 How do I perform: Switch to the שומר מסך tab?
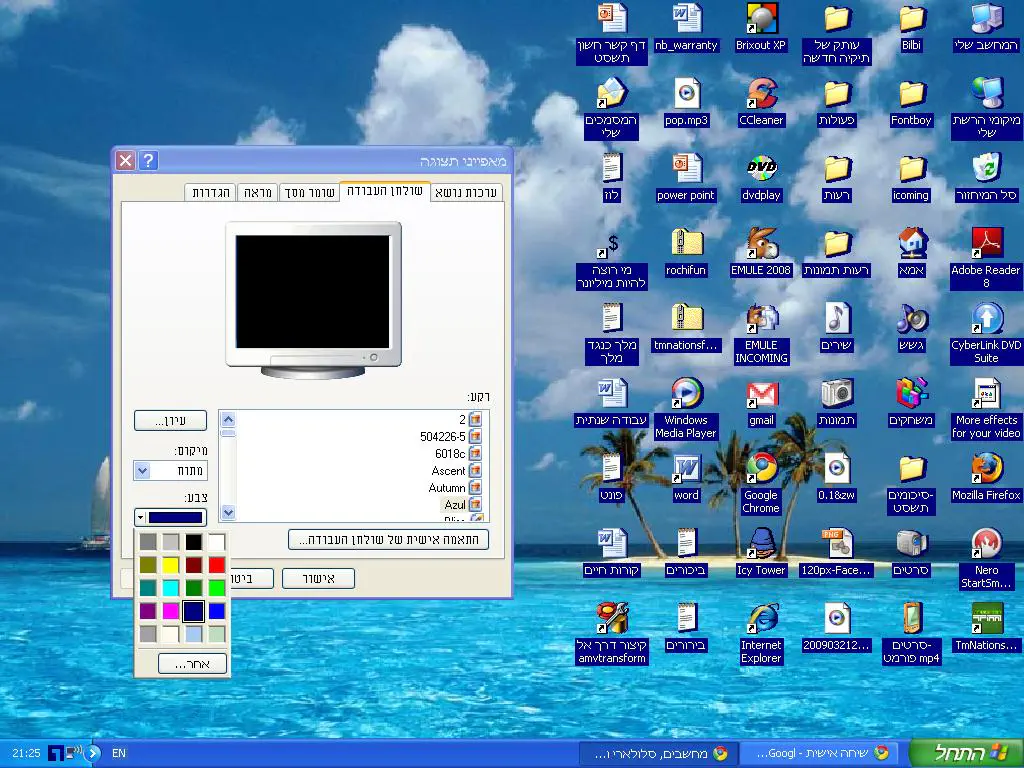[309, 192]
